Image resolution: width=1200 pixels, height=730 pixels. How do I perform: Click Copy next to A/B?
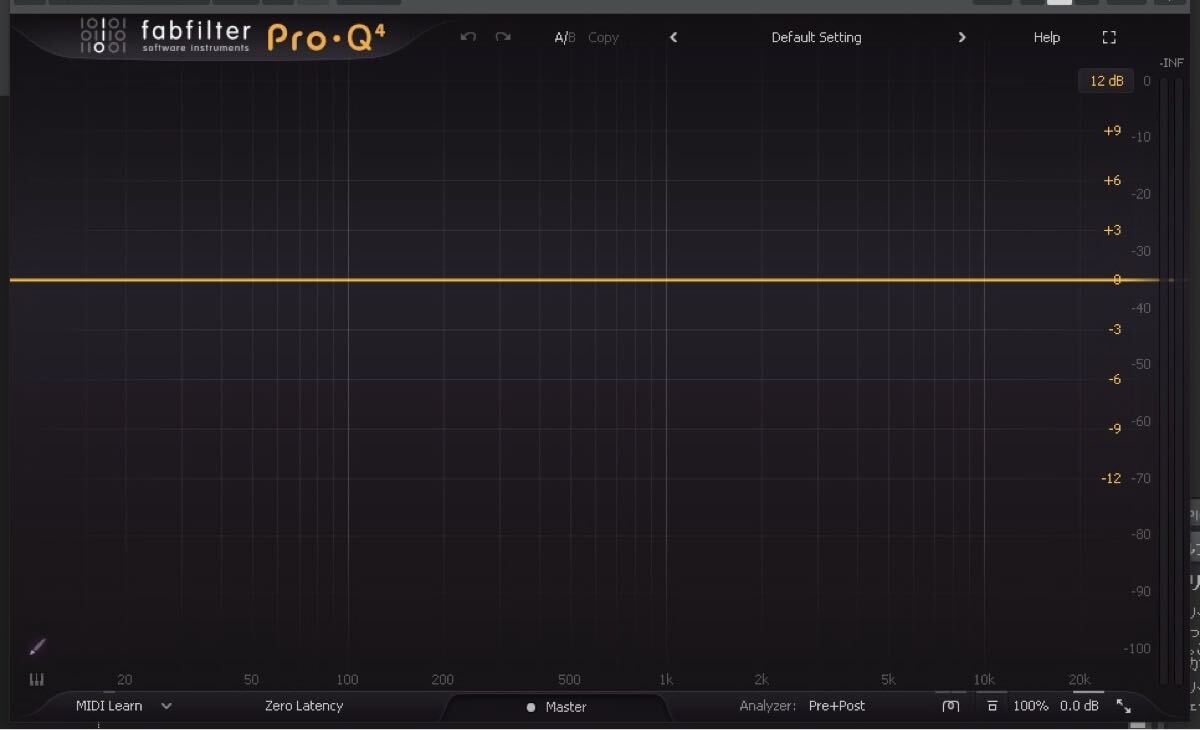pyautogui.click(x=603, y=37)
